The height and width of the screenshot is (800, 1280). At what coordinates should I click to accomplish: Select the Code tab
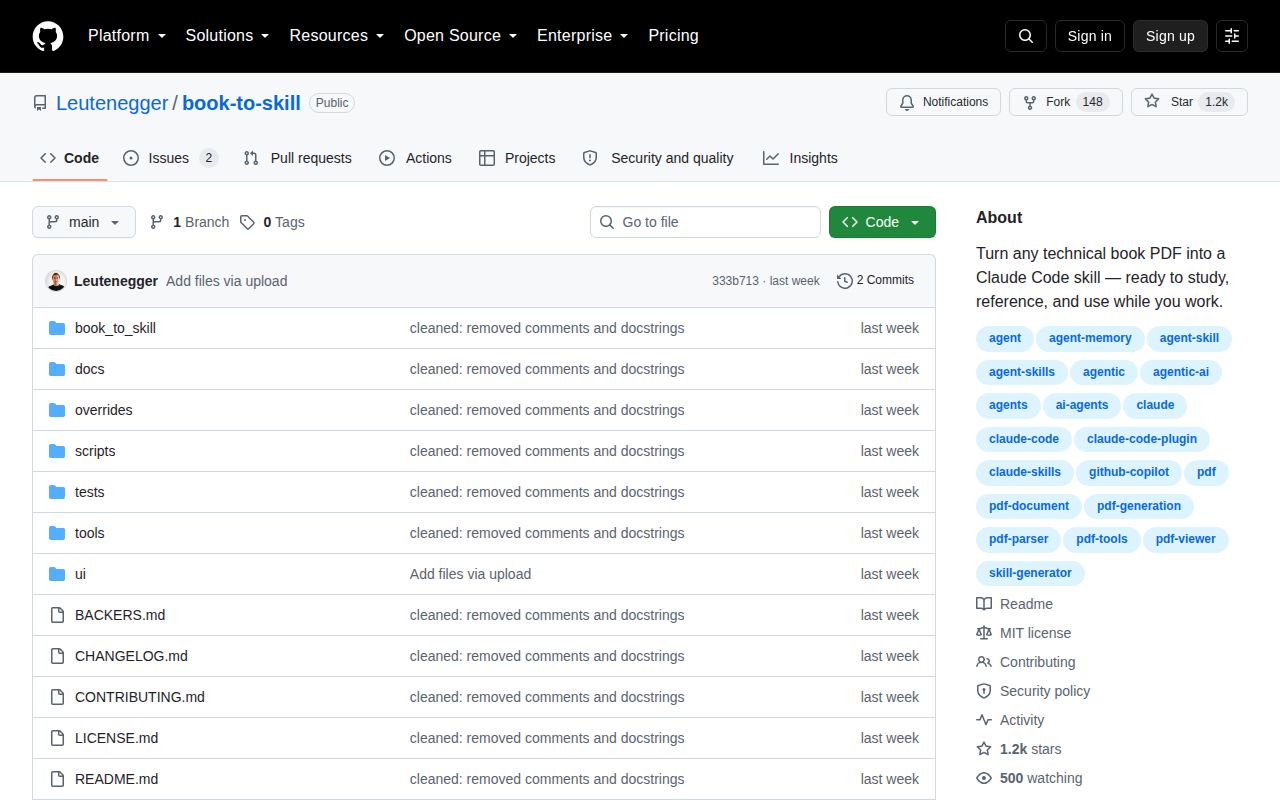coord(70,158)
